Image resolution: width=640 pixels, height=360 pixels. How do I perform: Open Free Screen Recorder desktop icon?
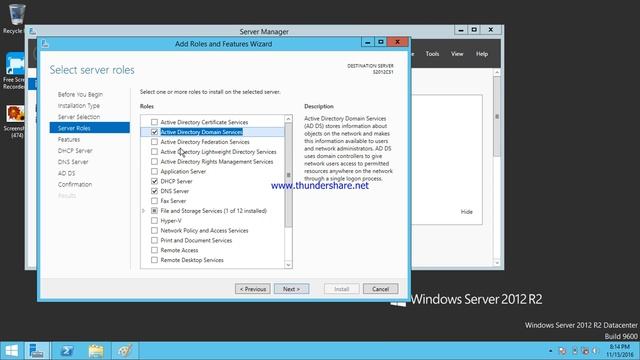coord(15,70)
